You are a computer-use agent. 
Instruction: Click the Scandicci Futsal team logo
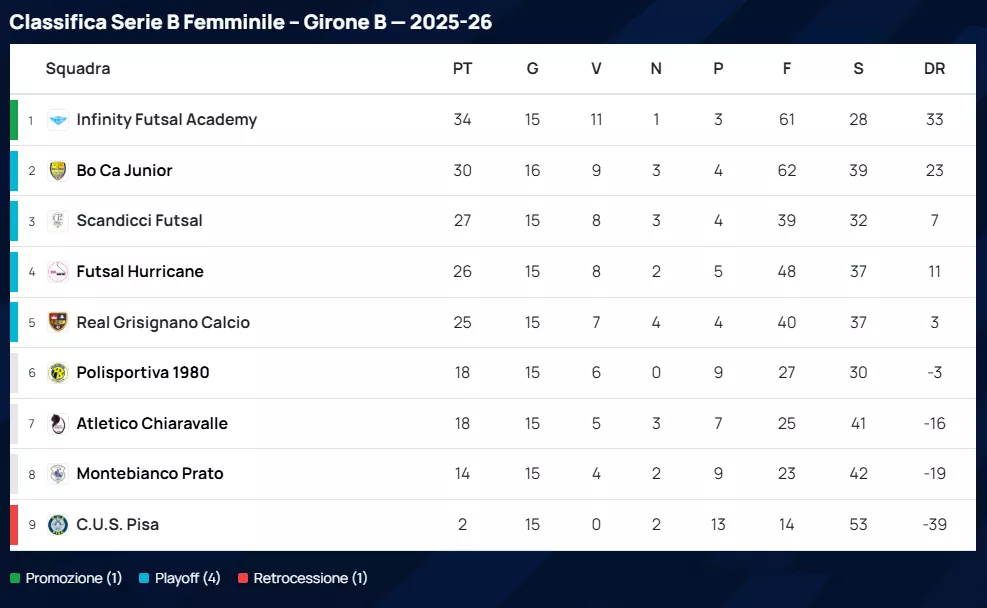tap(58, 221)
